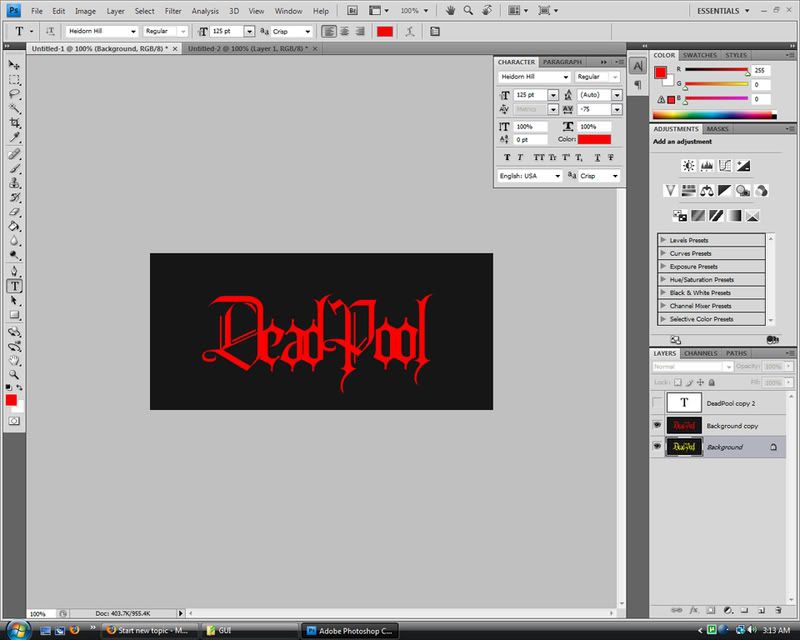Select the Lasso tool
Screen dimensions: 800x640
pos(14,94)
